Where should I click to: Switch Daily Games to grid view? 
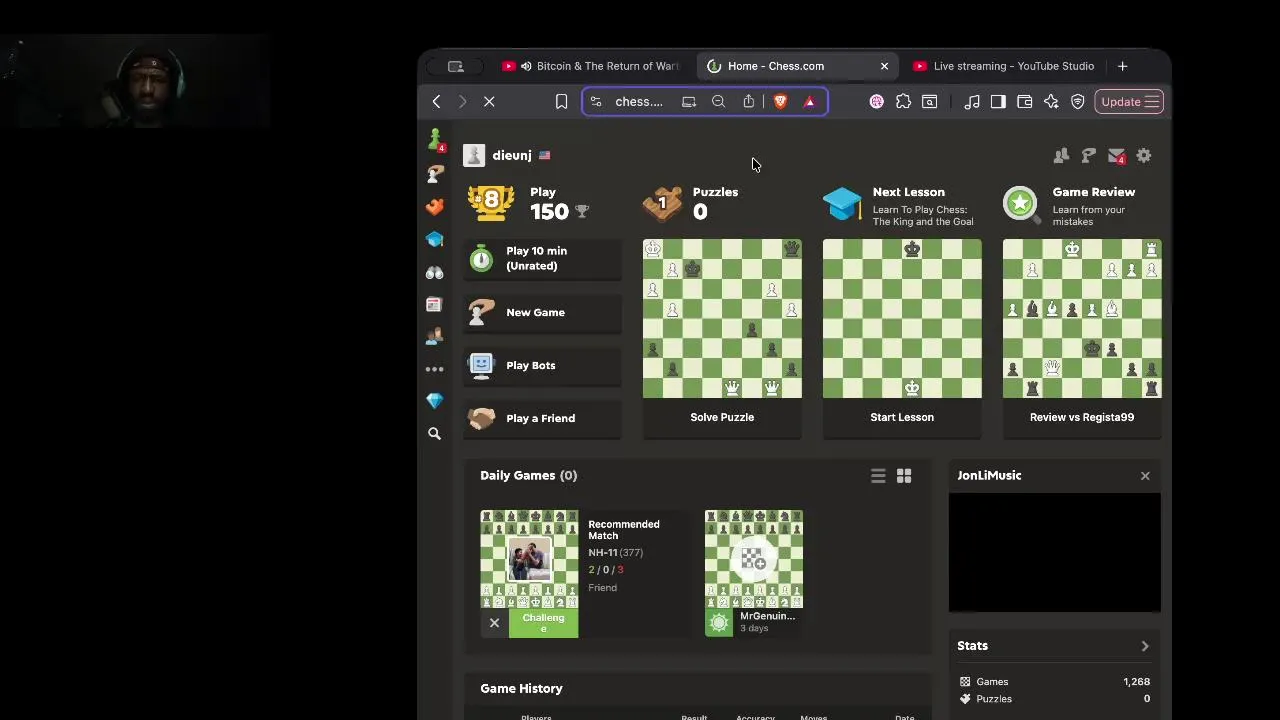click(x=904, y=476)
